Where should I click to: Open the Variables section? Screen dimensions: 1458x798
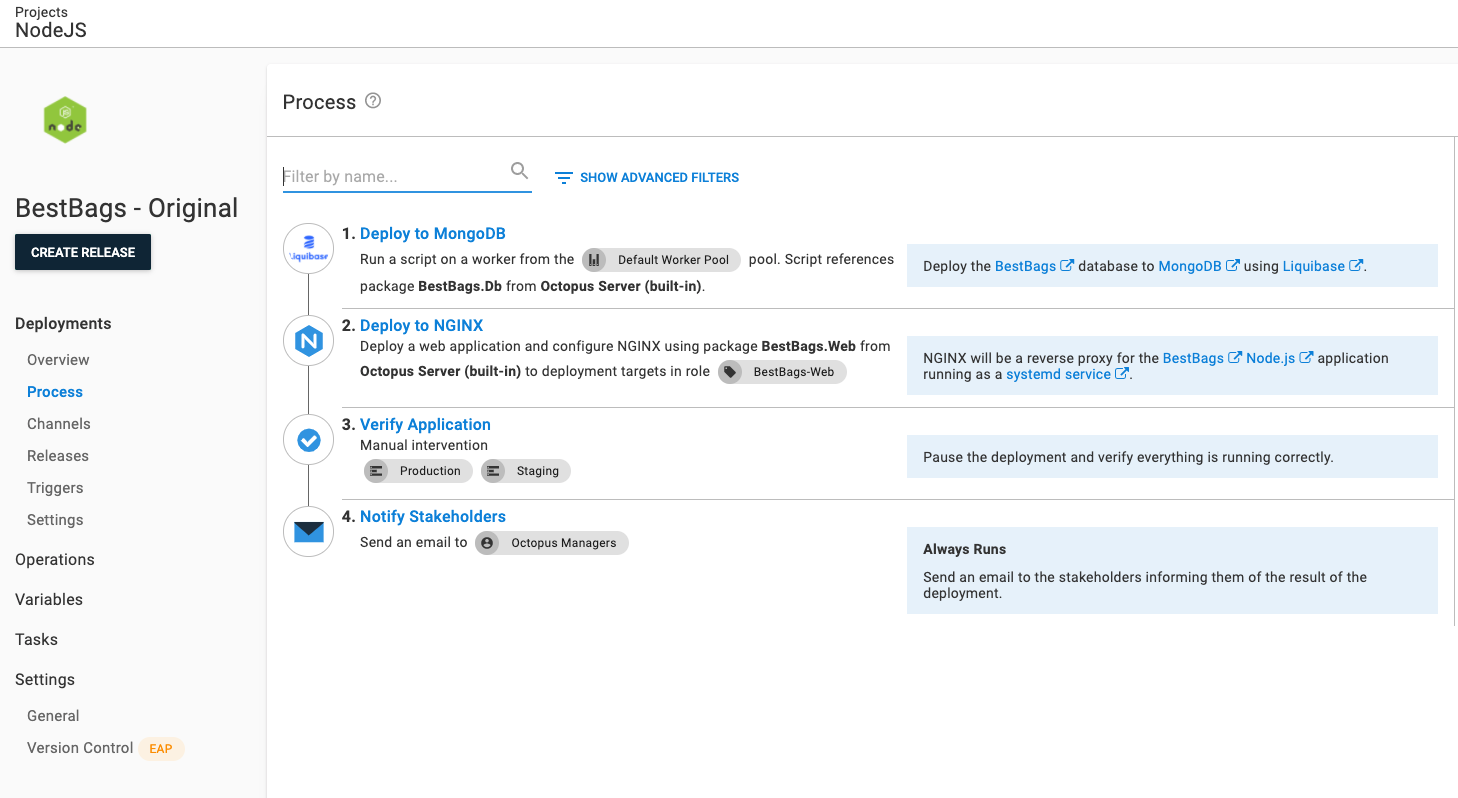(48, 599)
